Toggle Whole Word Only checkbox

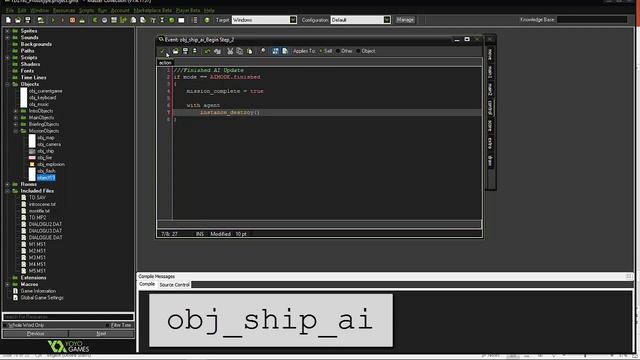click(6, 325)
